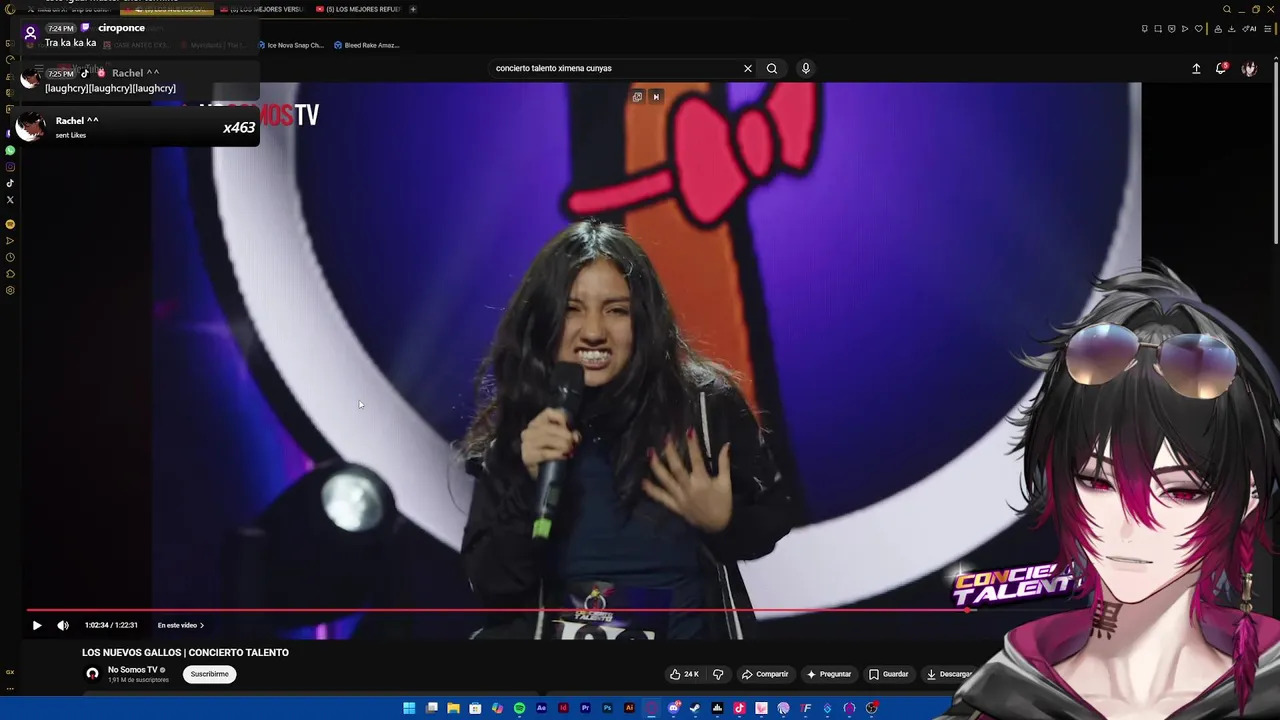Open Adobe After Effects from the taskbar

541,708
